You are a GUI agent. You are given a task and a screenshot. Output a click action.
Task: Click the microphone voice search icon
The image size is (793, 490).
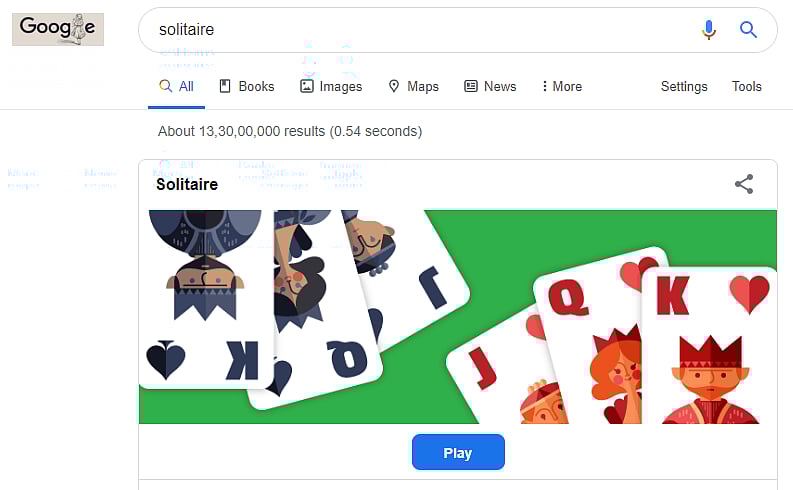click(x=709, y=30)
